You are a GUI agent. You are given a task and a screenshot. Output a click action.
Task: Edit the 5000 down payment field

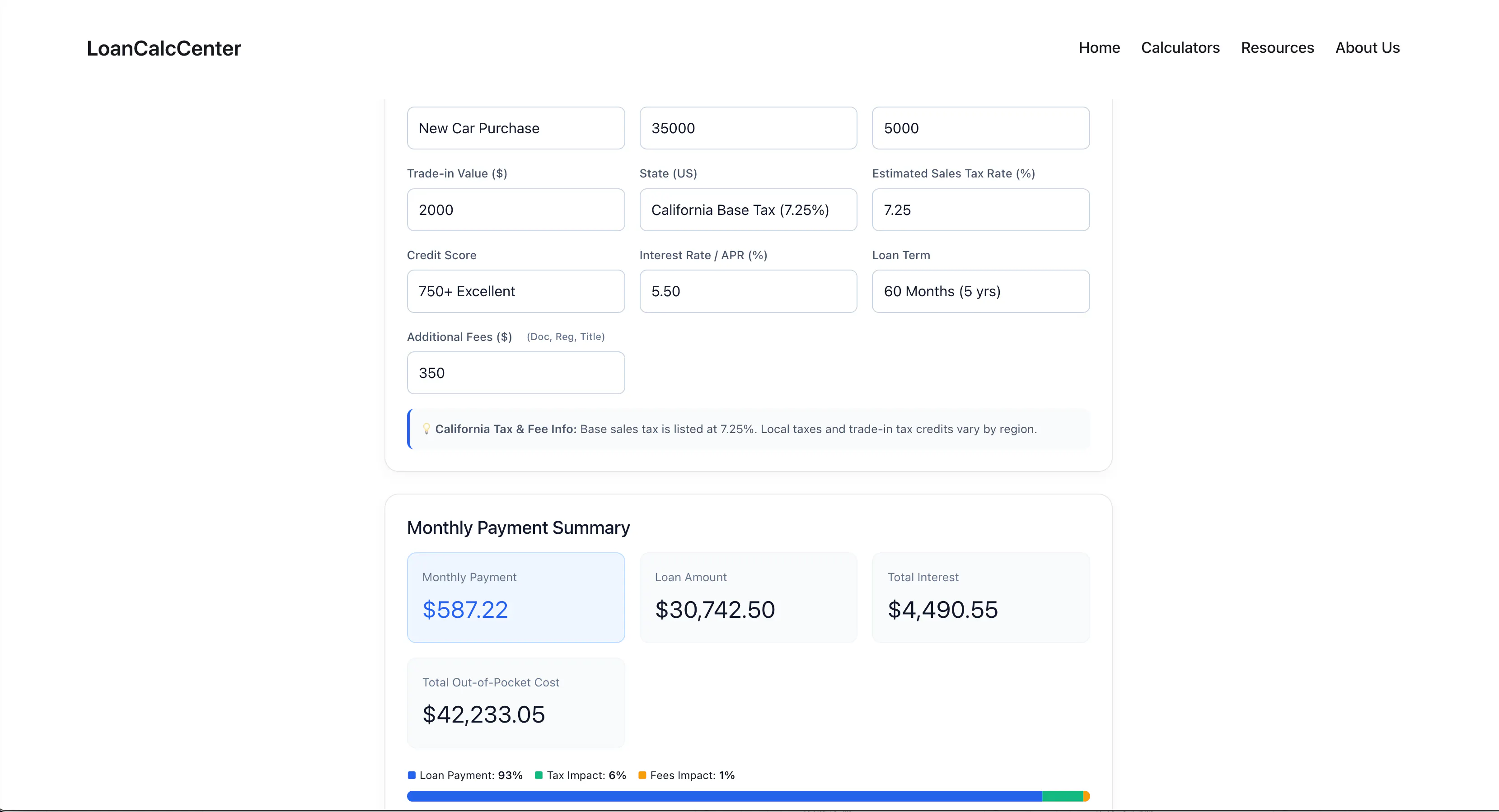click(980, 128)
